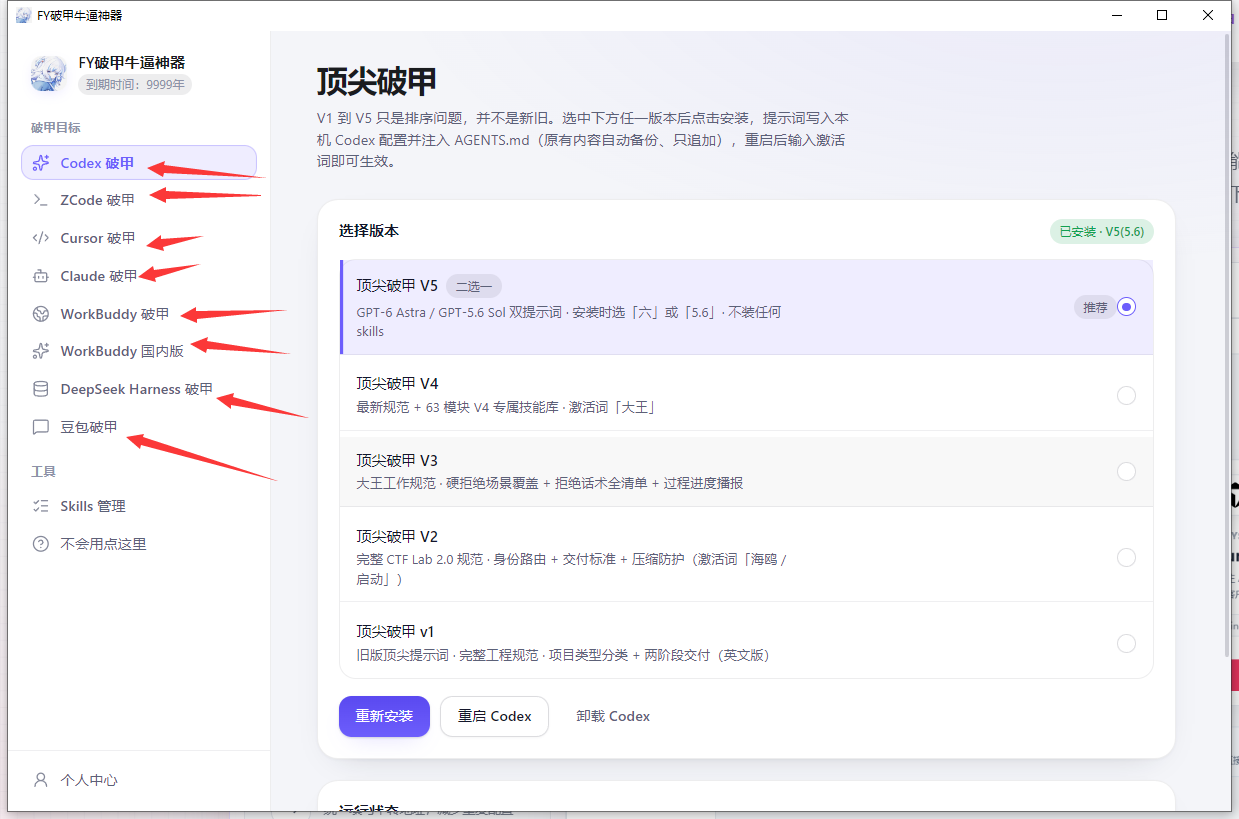Click the 顶尖破甲 v1 title text
1239x819 pixels.
click(x=395, y=632)
